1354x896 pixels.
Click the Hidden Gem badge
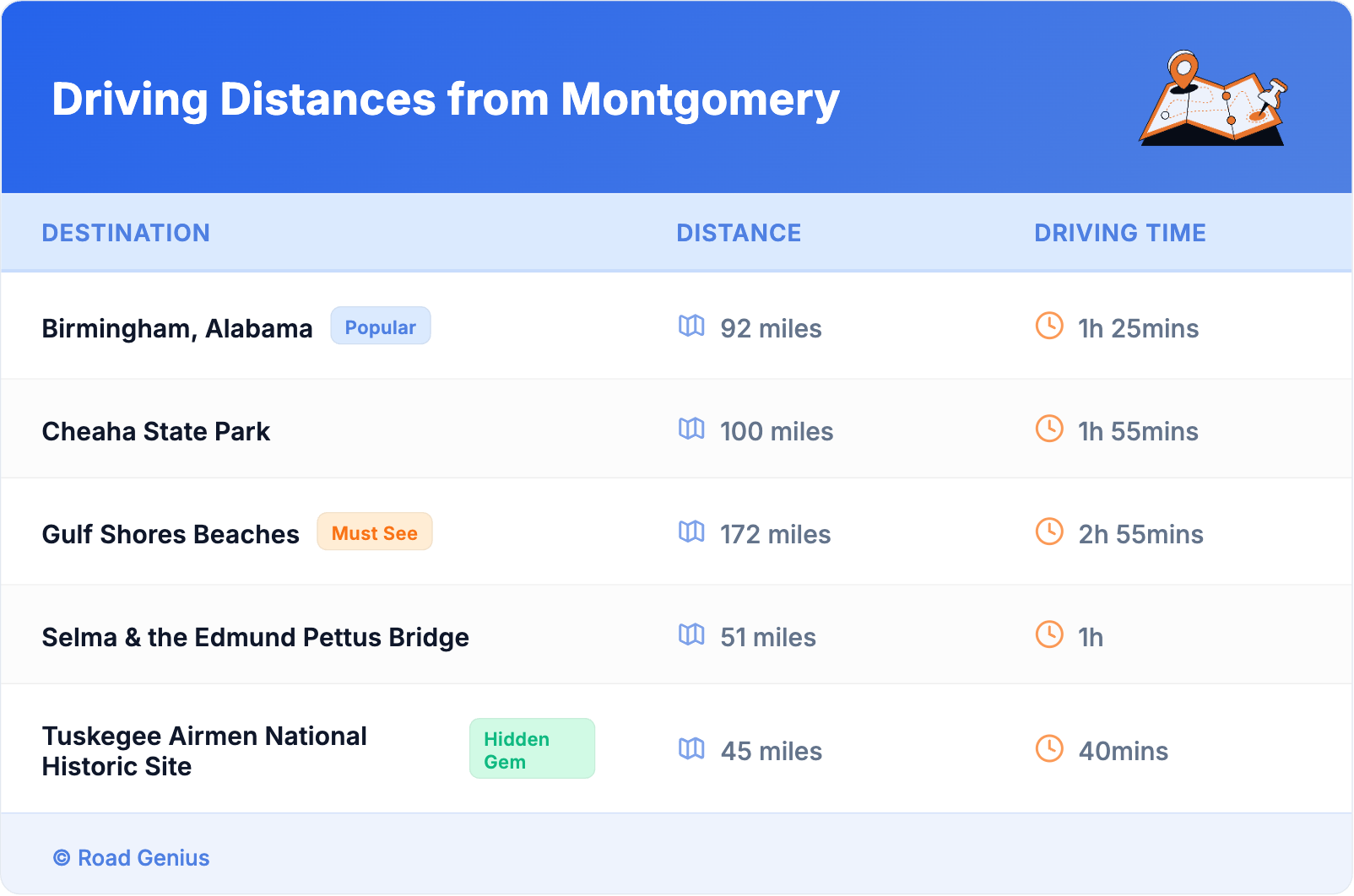[x=532, y=749]
